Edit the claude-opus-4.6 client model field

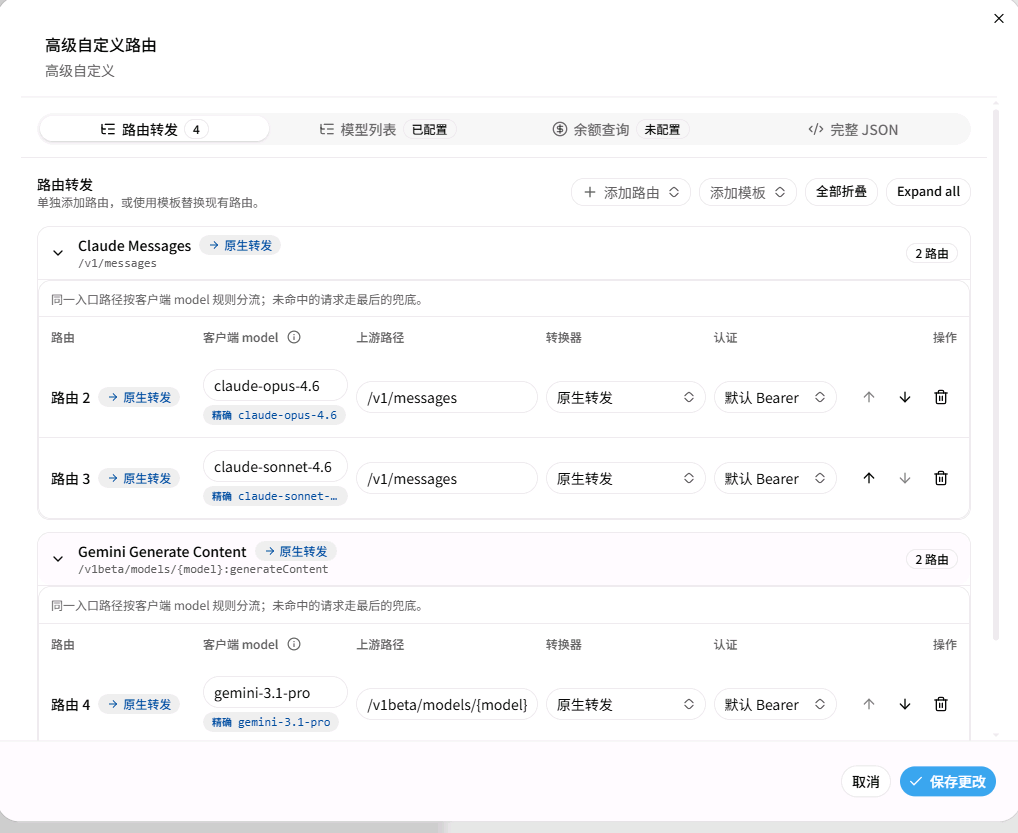pos(275,386)
